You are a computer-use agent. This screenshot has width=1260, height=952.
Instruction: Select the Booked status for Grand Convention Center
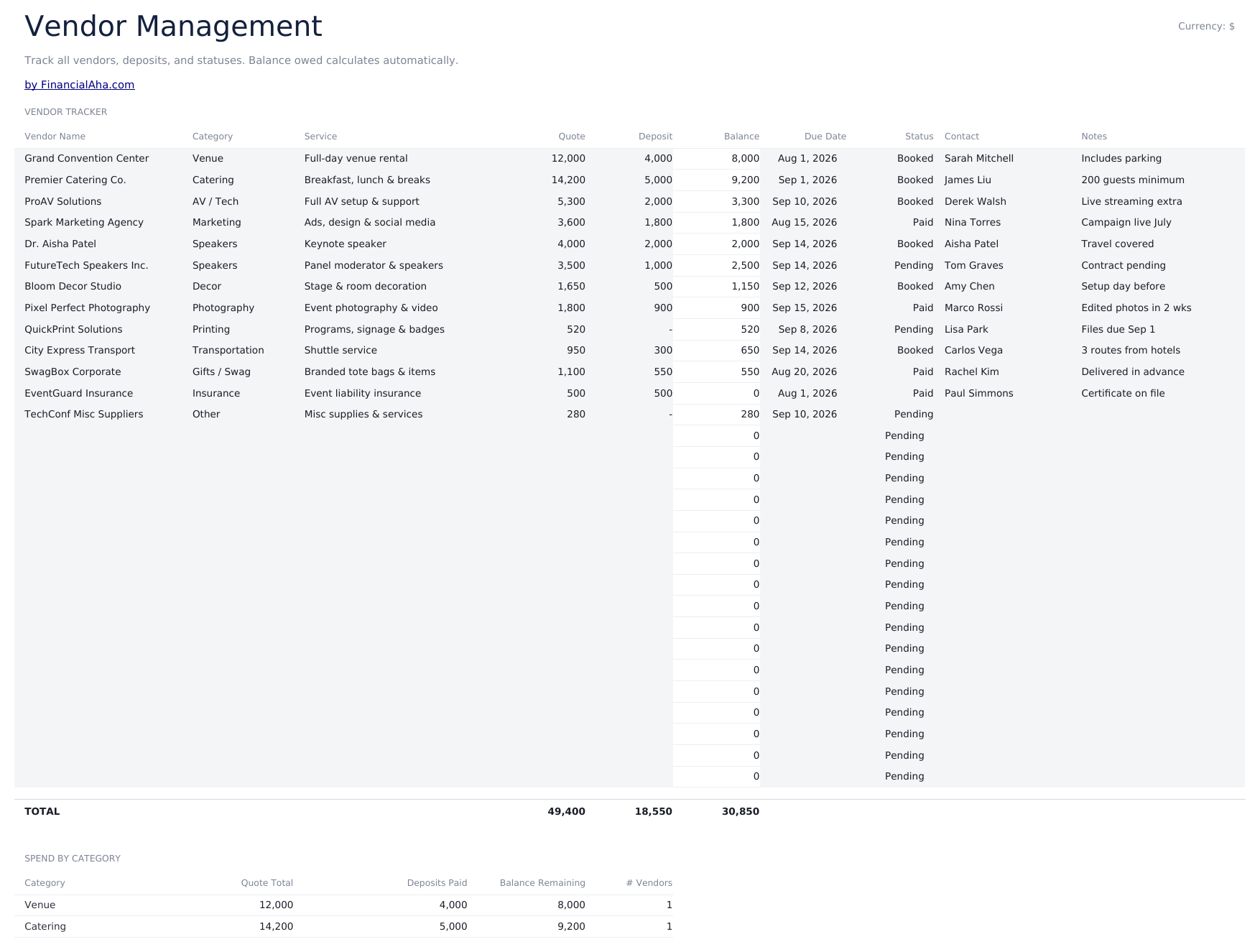point(915,159)
